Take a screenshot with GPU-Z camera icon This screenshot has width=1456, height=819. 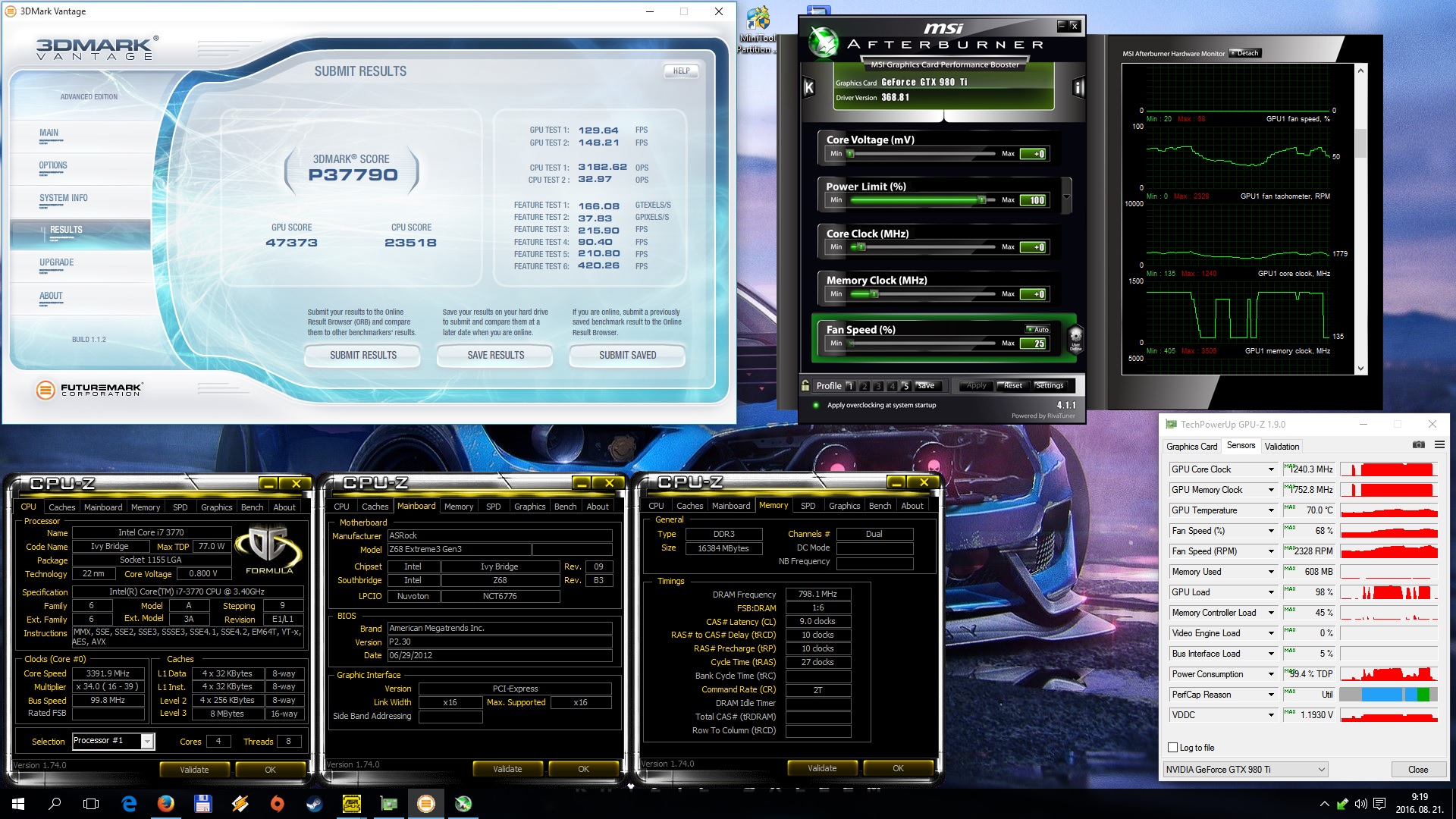pos(1418,445)
